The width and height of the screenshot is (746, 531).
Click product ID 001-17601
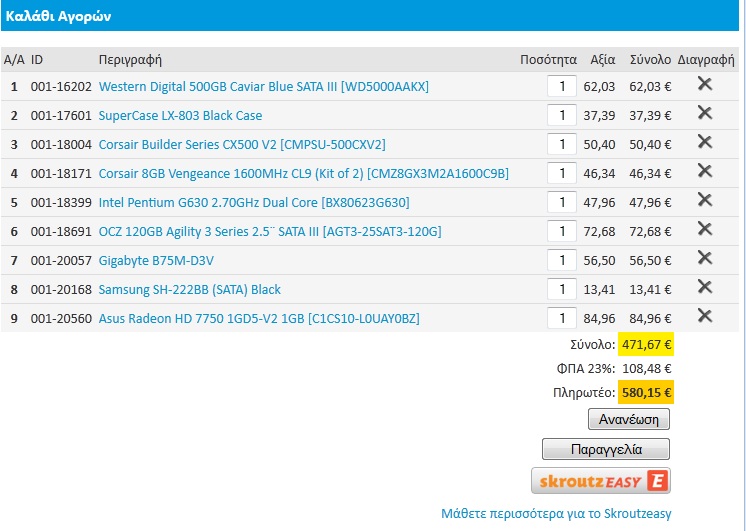(x=61, y=116)
